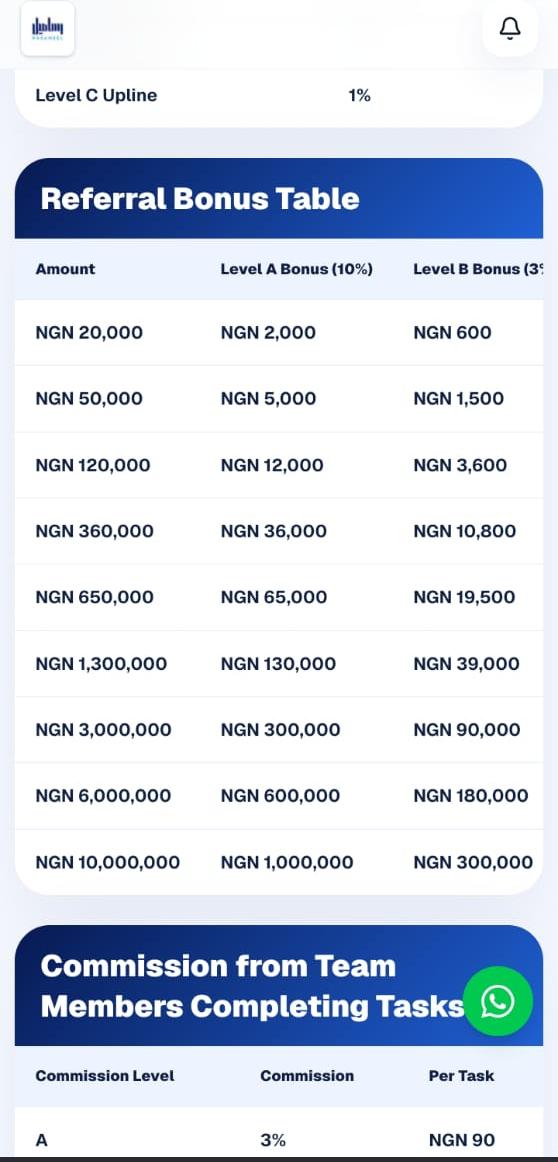Select the Referral Bonus Table heading
This screenshot has width=558, height=1162.
point(200,199)
